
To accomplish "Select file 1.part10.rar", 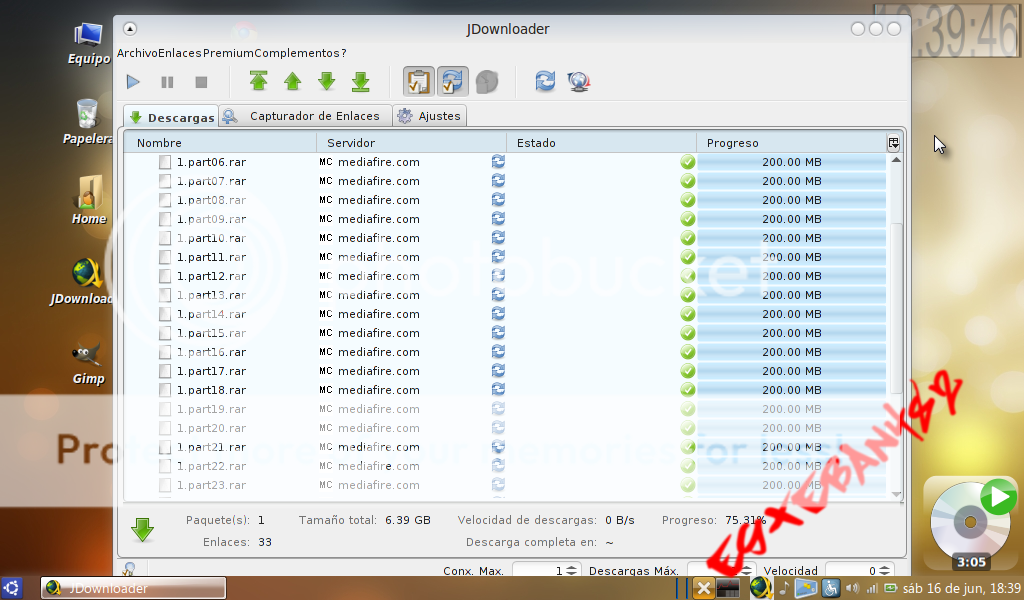I will pos(211,238).
